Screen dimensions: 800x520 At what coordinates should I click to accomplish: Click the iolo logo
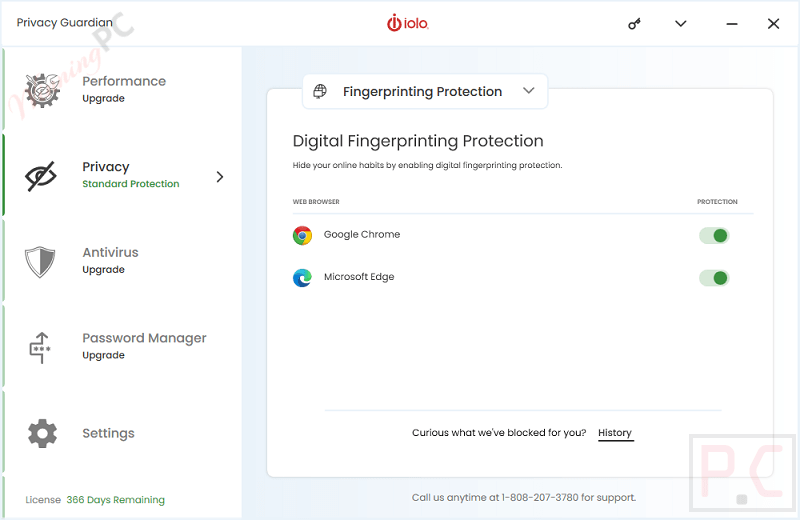coord(408,23)
